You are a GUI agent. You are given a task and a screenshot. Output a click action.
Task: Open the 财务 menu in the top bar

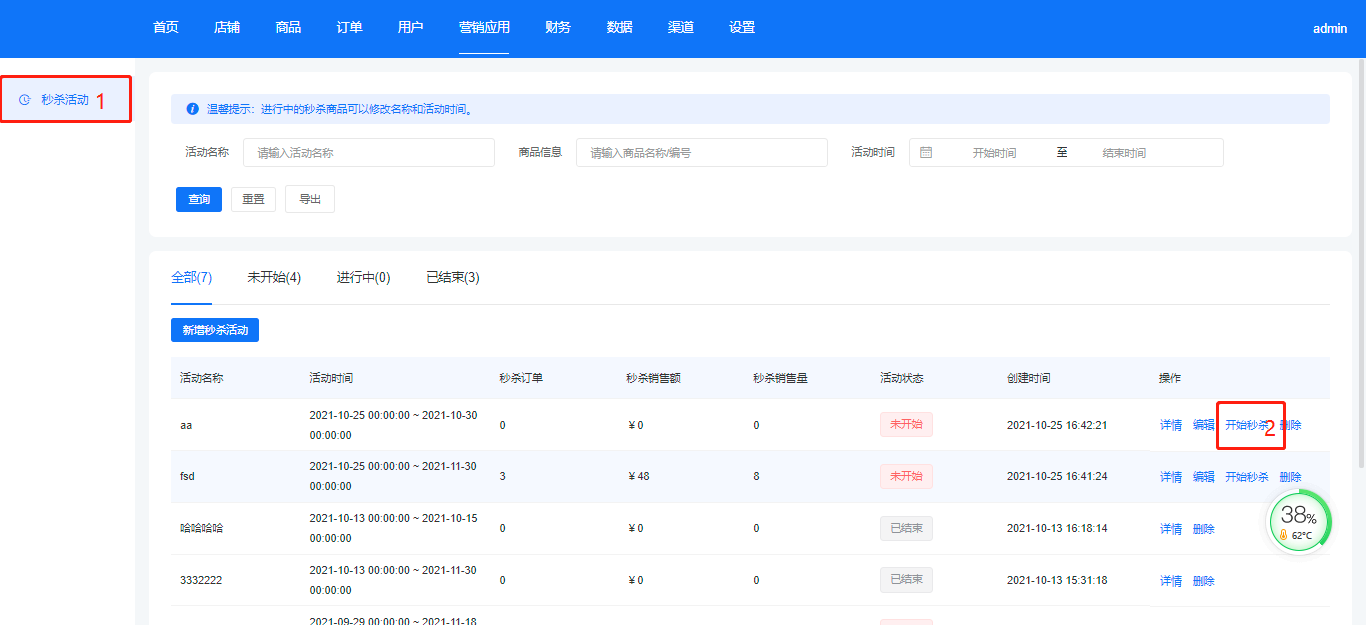558,28
